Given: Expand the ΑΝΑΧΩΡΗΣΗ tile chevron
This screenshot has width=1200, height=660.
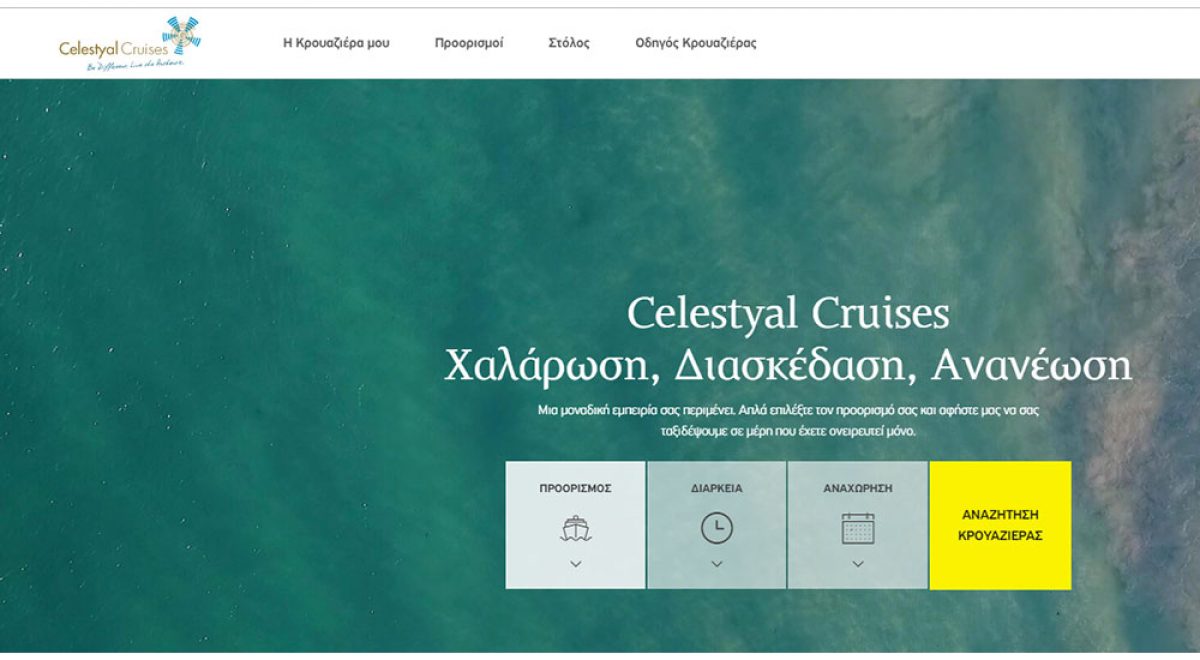Looking at the screenshot, I should [858, 564].
